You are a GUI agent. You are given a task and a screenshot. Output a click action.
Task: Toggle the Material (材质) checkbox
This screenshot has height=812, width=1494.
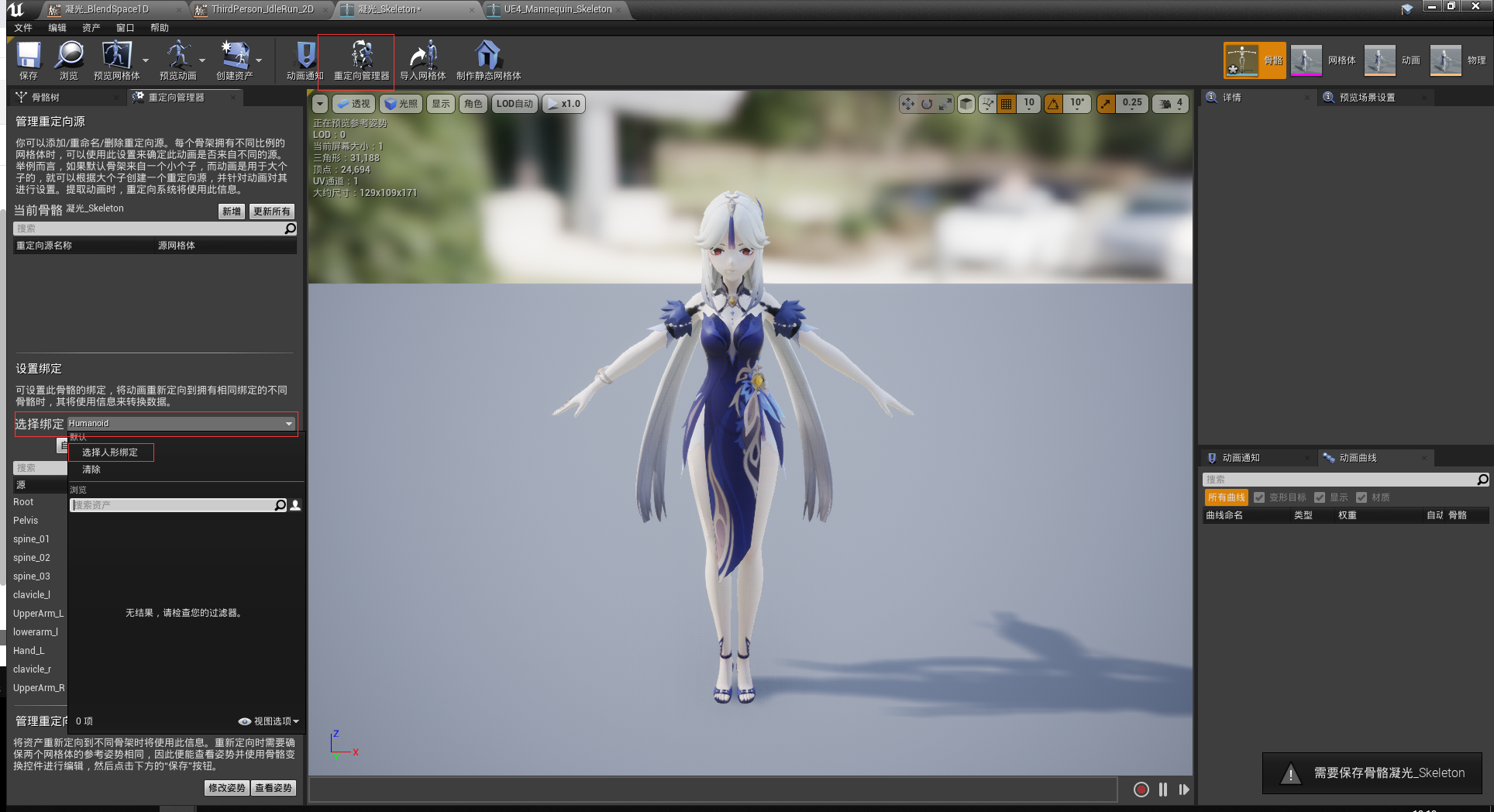[x=1361, y=497]
